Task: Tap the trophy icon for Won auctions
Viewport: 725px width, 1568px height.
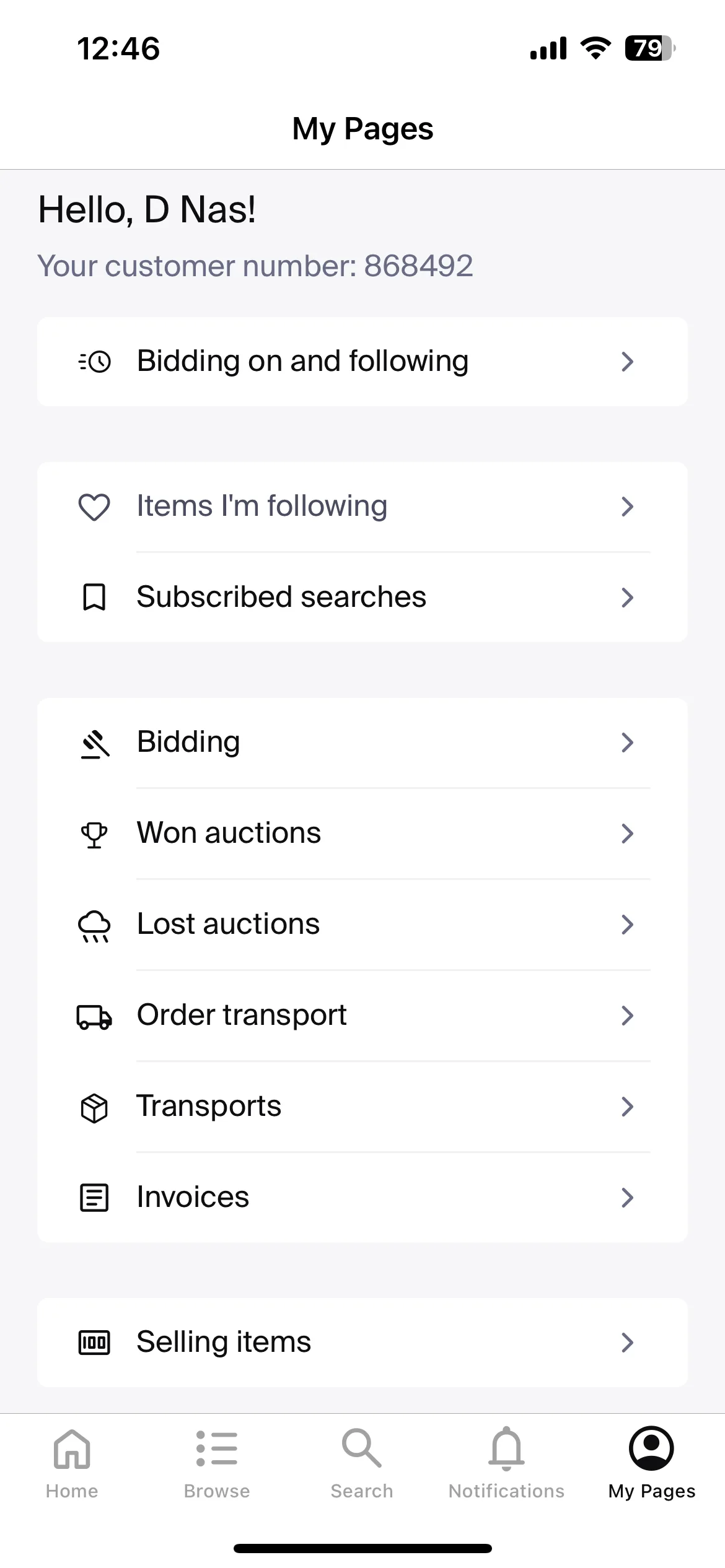Action: (94, 834)
